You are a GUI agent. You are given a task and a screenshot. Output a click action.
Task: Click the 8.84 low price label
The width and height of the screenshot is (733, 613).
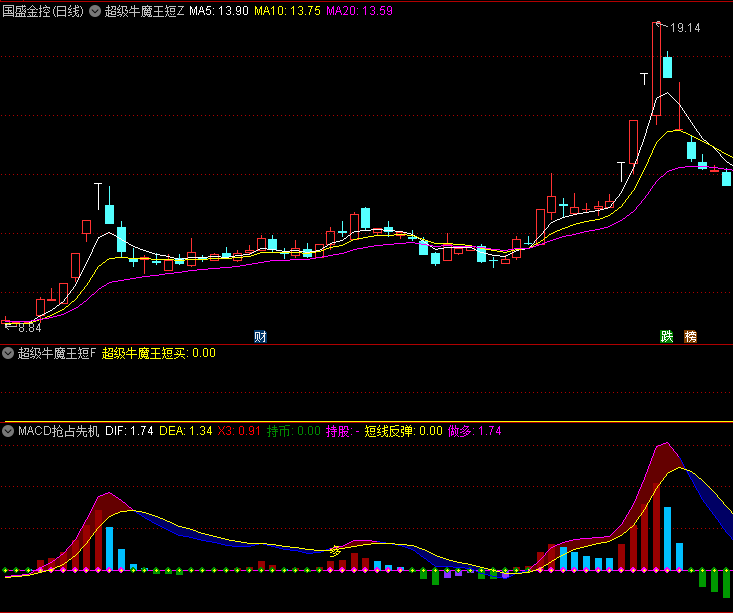29,328
